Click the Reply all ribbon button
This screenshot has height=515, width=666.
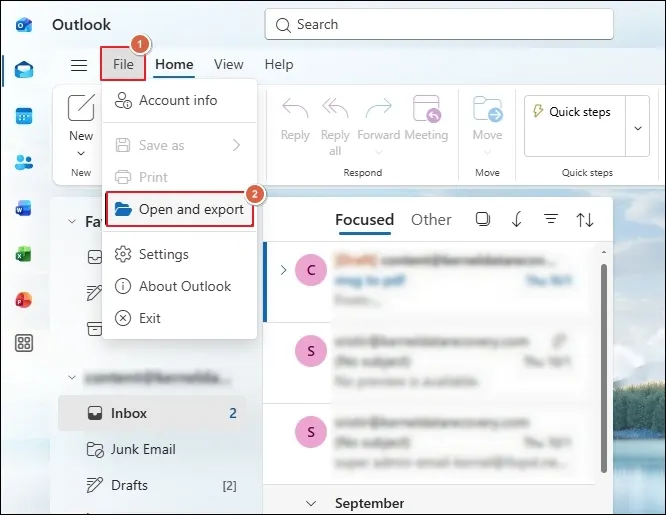coord(335,126)
